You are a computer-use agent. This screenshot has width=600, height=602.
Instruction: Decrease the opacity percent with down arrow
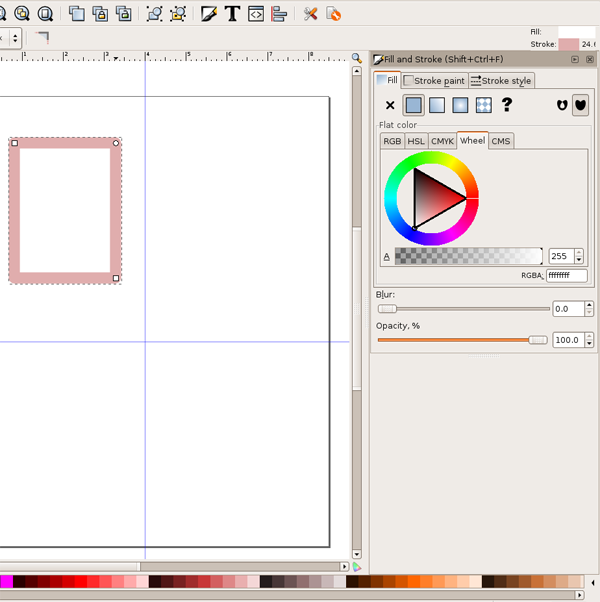pos(589,344)
